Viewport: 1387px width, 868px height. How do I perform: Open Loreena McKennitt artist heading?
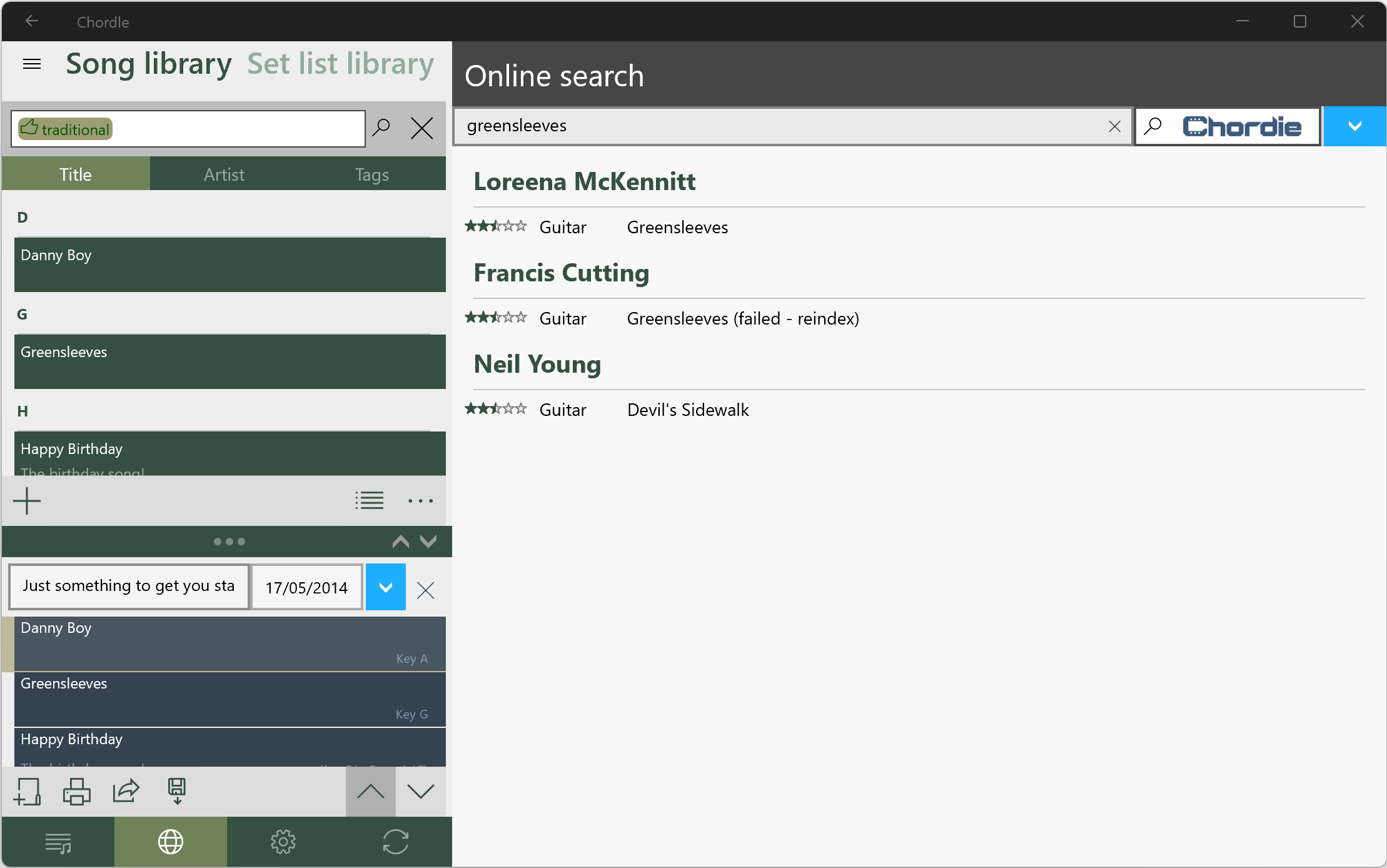[x=584, y=181]
